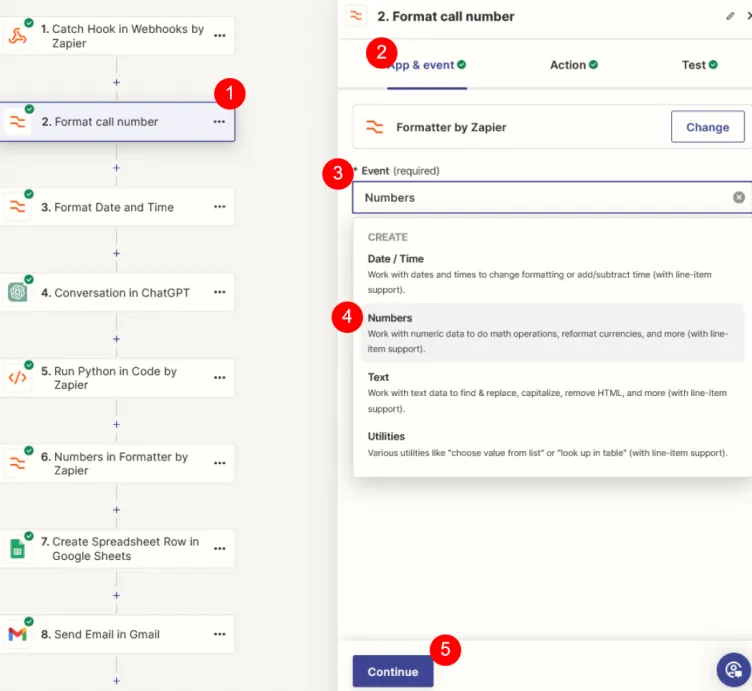Switch to the App & event tab
The image size is (752, 691).
pos(427,65)
